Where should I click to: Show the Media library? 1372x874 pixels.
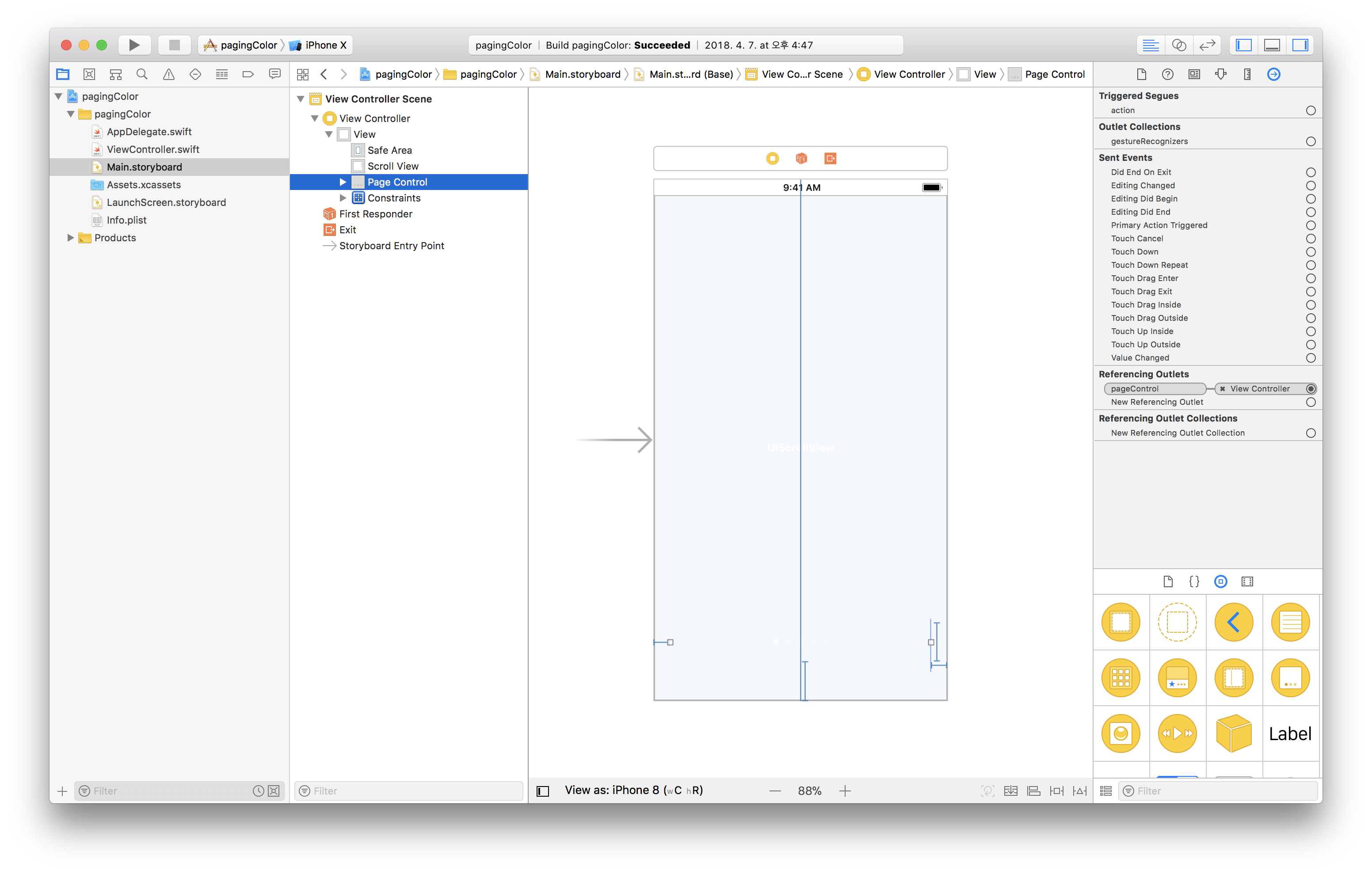click(1247, 581)
